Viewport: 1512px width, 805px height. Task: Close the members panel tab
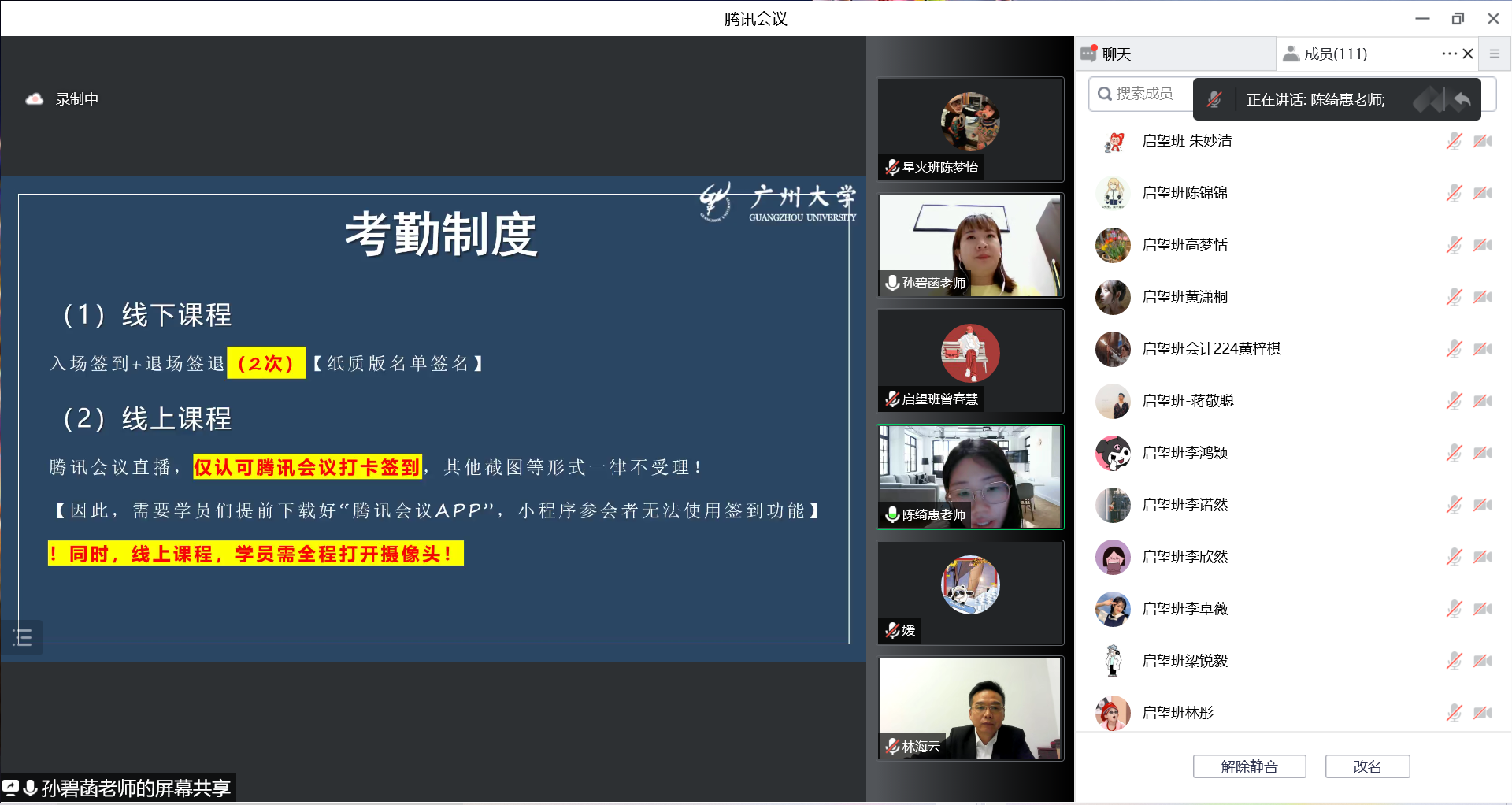click(x=1468, y=54)
